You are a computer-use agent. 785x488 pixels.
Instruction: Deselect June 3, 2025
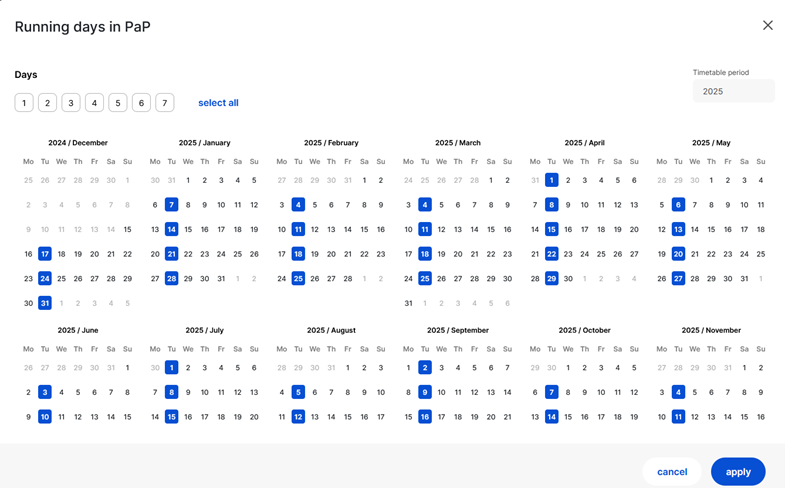pyautogui.click(x=45, y=392)
